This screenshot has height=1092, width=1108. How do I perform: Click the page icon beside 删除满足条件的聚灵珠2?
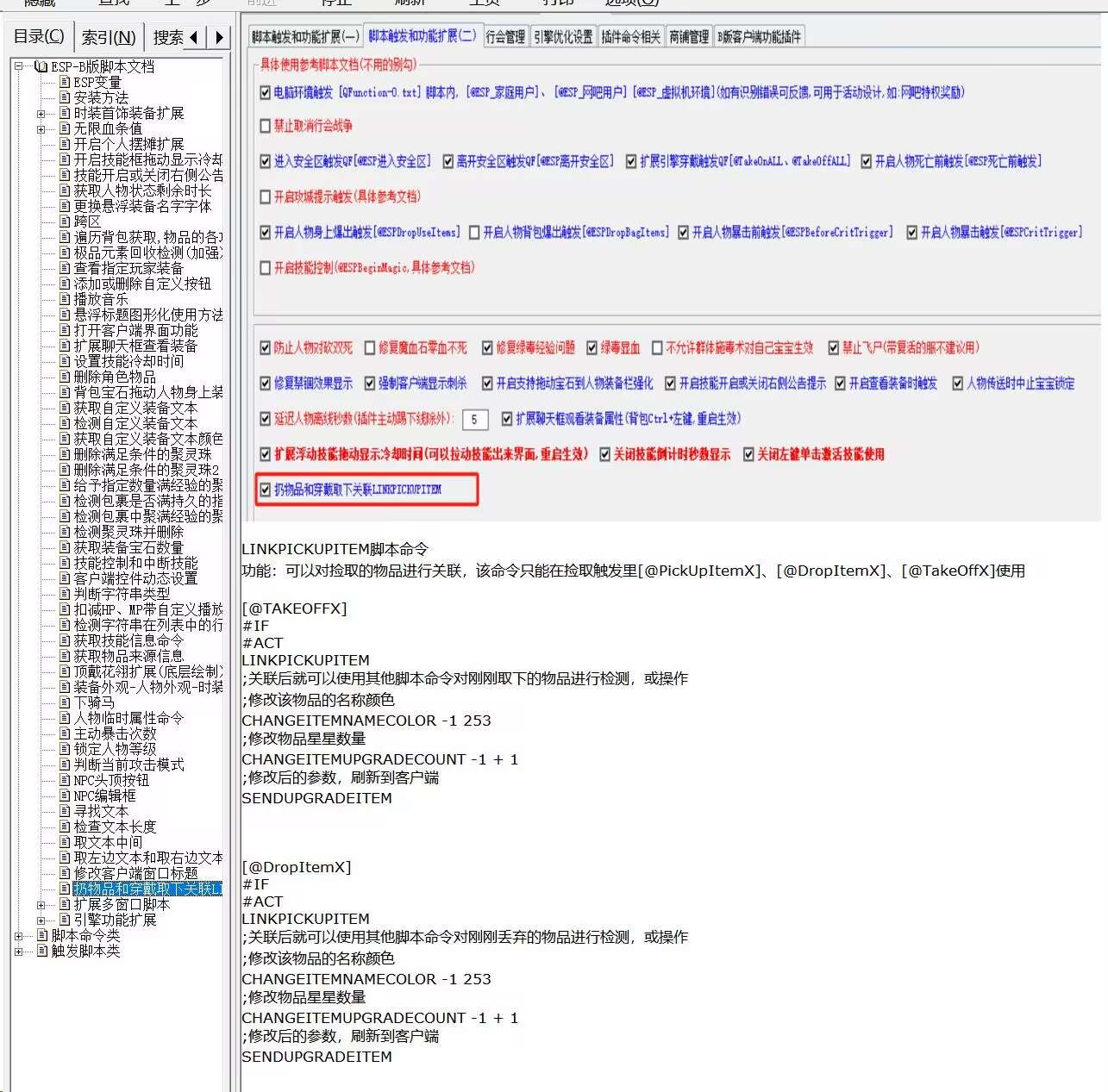pos(65,470)
